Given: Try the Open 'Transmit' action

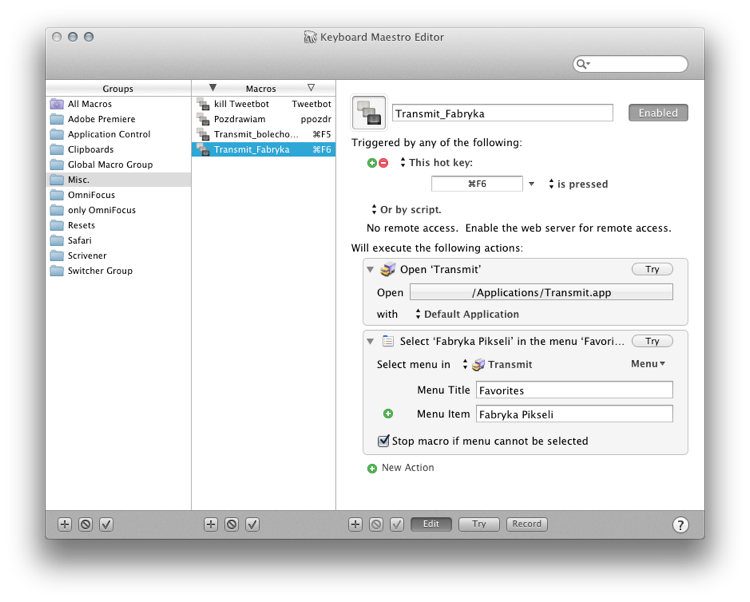Looking at the screenshot, I should 652,269.
